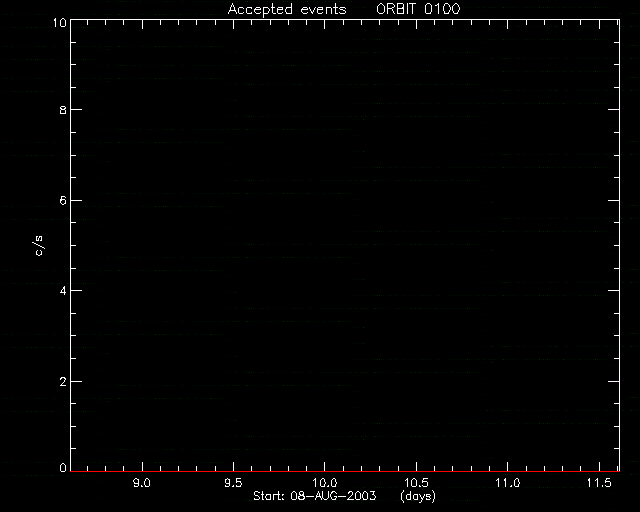Click the 'ORBIT 0100' title label
Screen dimensions: 640x512
tap(418, 9)
